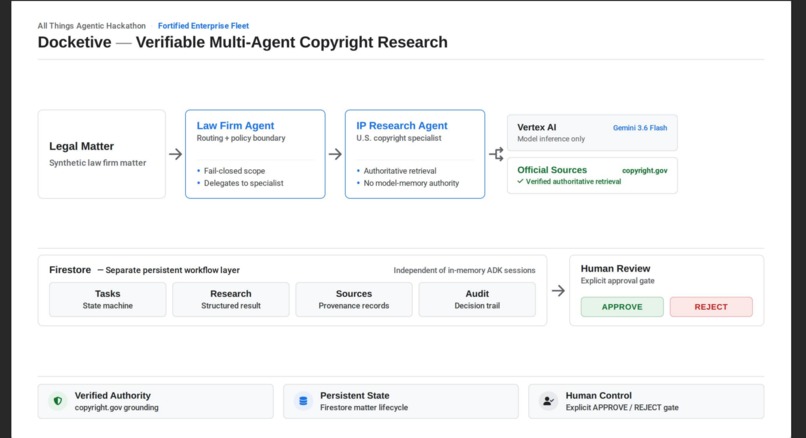Select the Sources Provenance records card
Image resolution: width=806 pixels, height=438 pixels.
coord(354,299)
